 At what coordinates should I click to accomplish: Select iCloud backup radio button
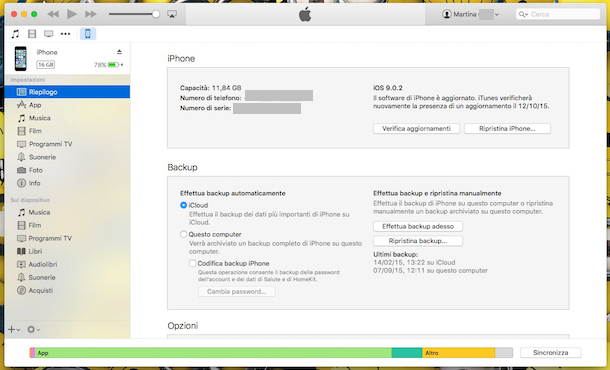[183, 205]
